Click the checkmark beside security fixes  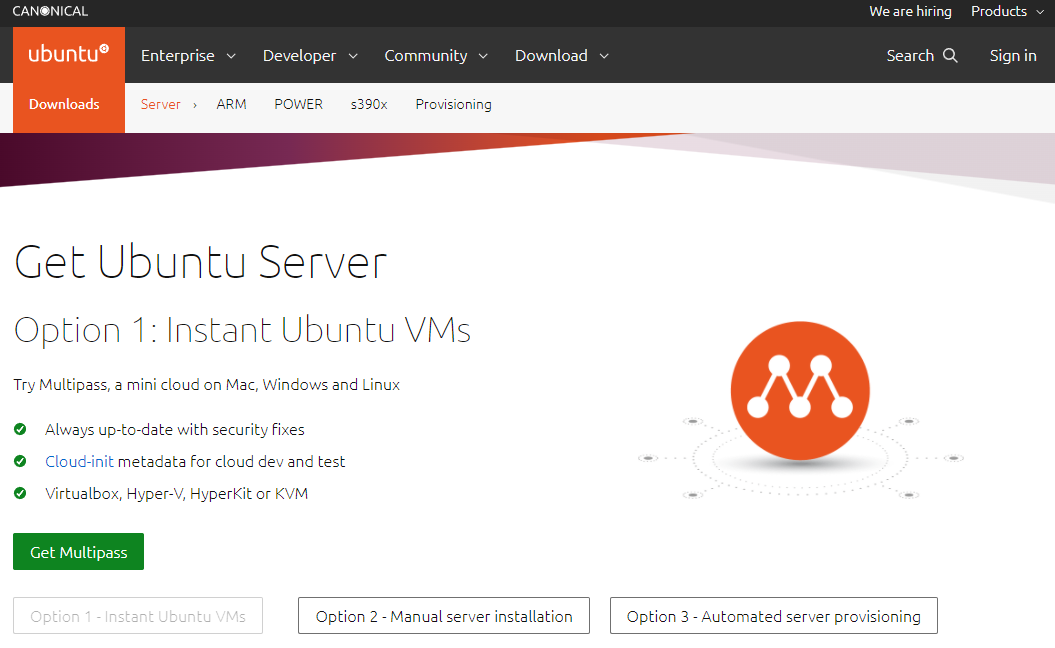[20, 429]
